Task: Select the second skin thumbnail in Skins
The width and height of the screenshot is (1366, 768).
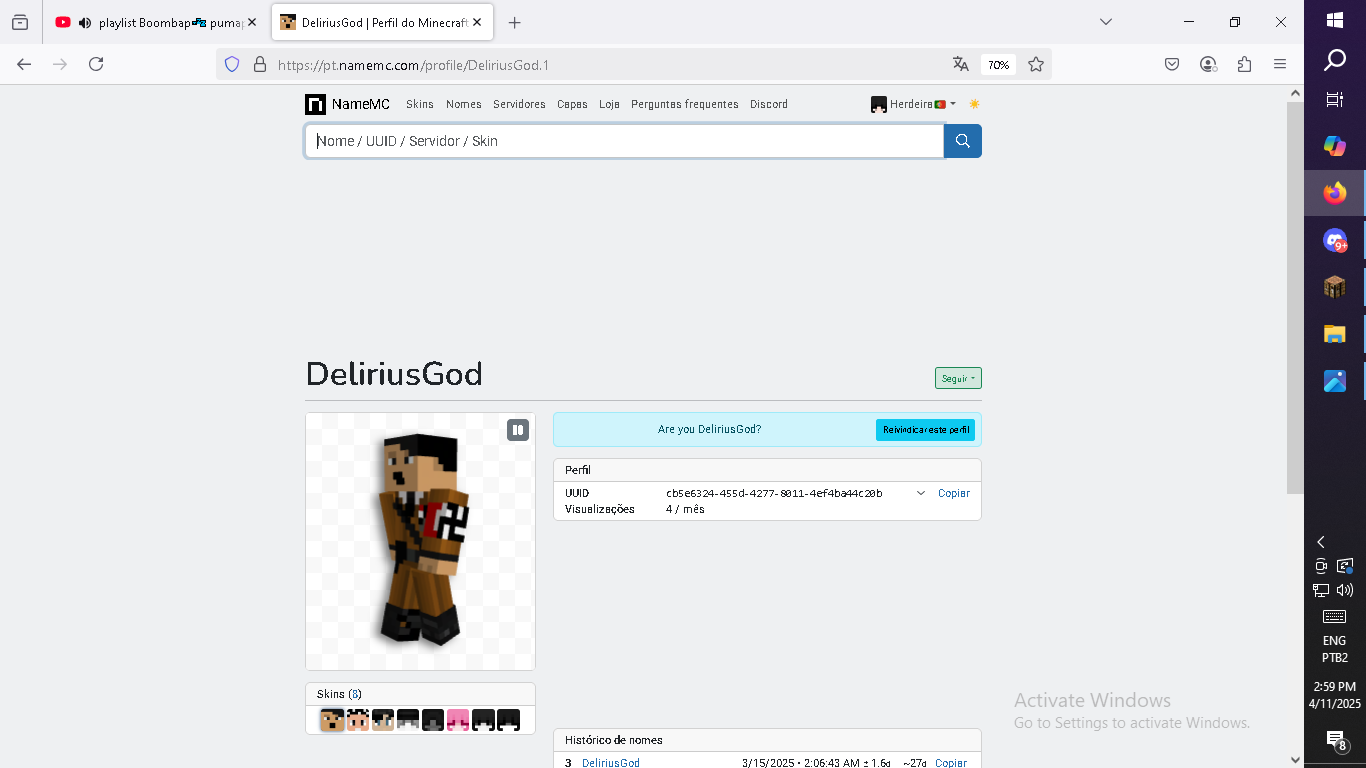Action: pyautogui.click(x=357, y=720)
